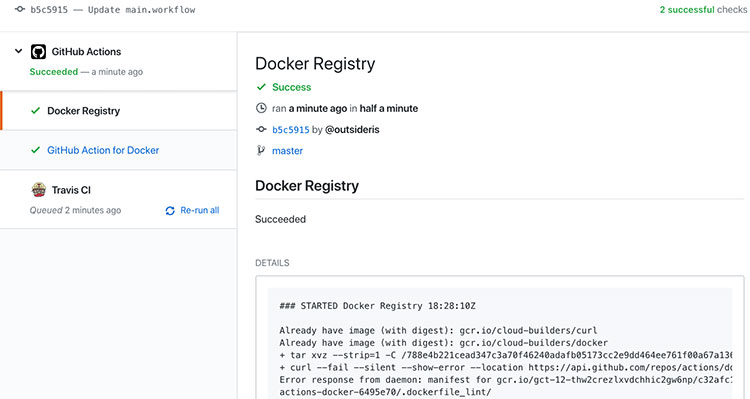Click the commit icon in header bar
Viewport: 750px width, 399px height.
point(20,9)
